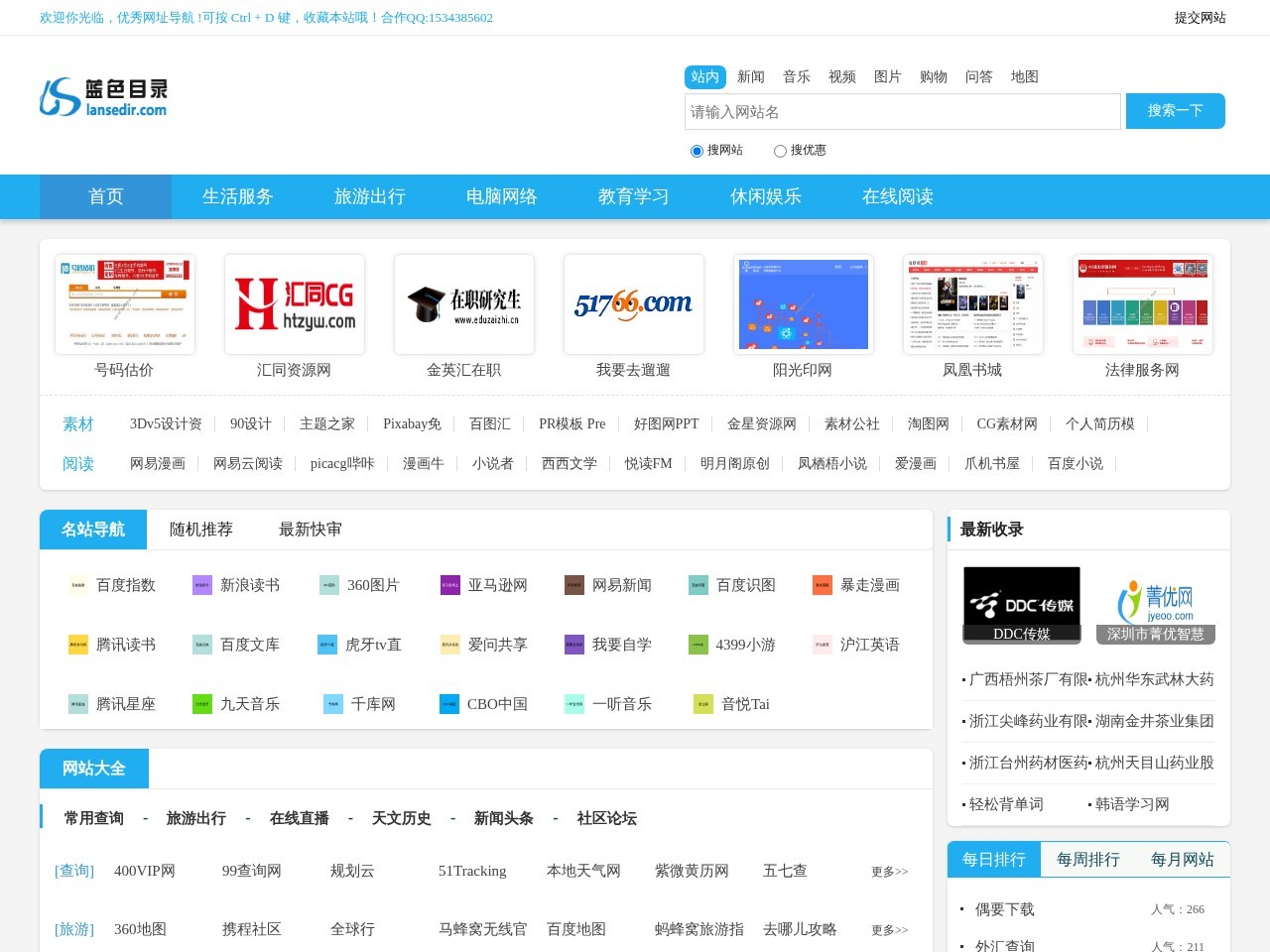Expand more links in 旅游 row
Screen dimensions: 1270x952
889,930
